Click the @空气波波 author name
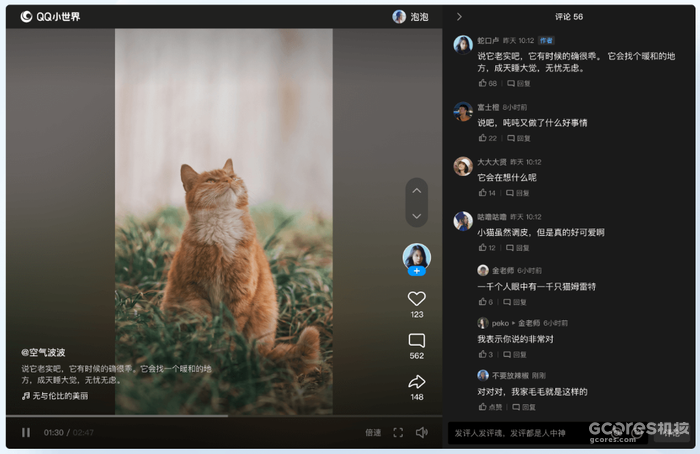The height and width of the screenshot is (454, 700). tap(43, 352)
